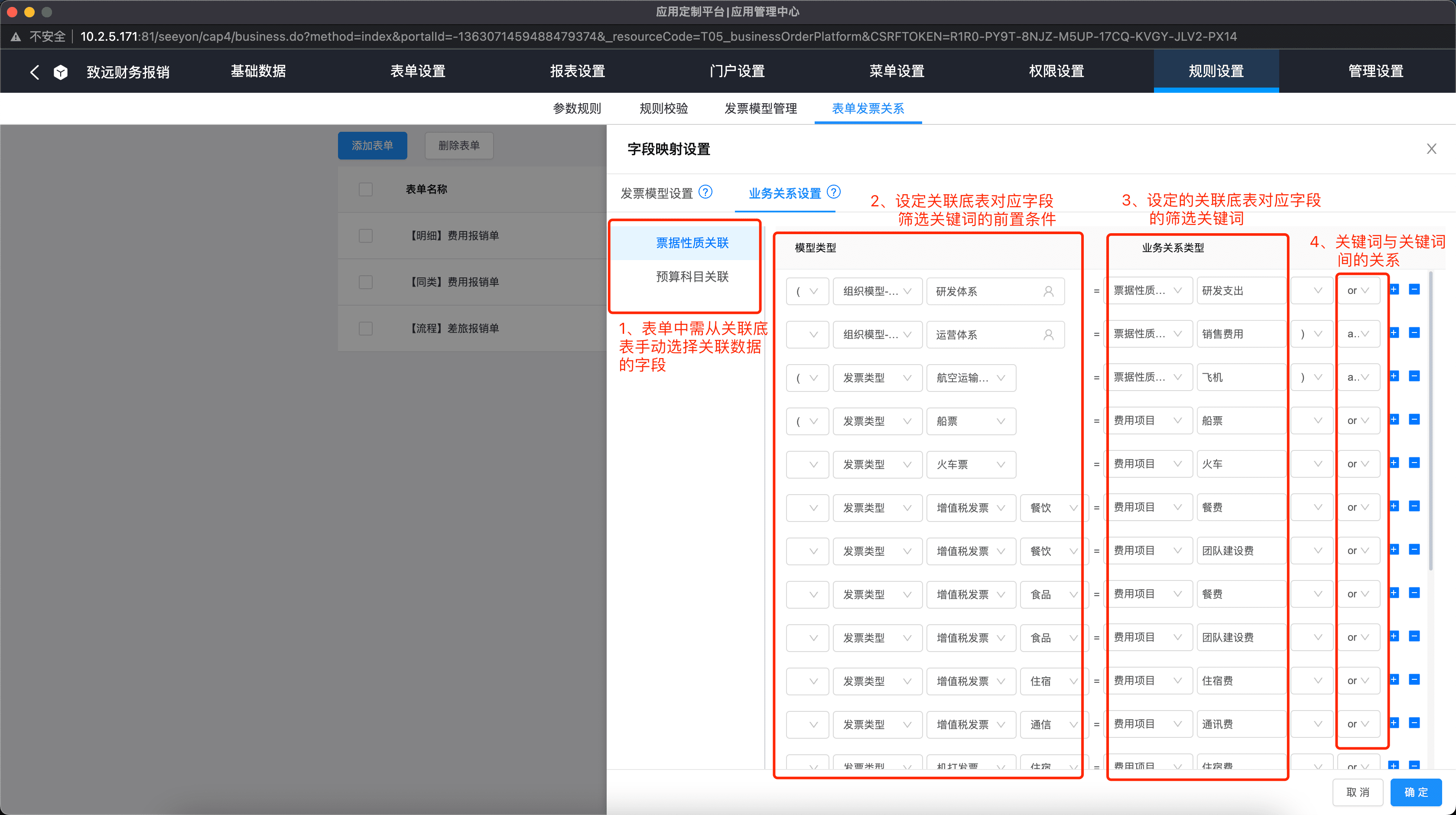Click the person picker icon in 运营体系 field
The height and width of the screenshot is (815, 1456).
(x=1049, y=335)
